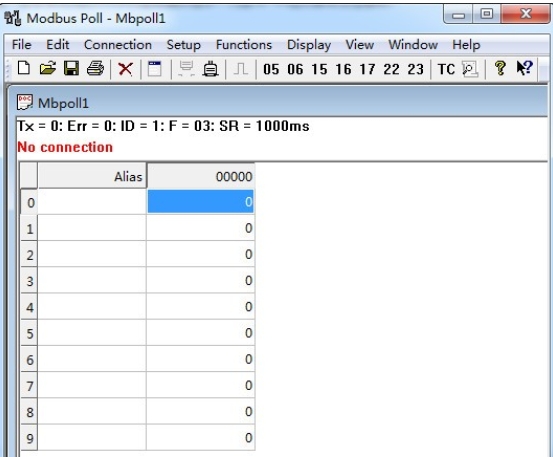This screenshot has width=553, height=457.
Task: Click the TC test center button
Action: [446, 69]
